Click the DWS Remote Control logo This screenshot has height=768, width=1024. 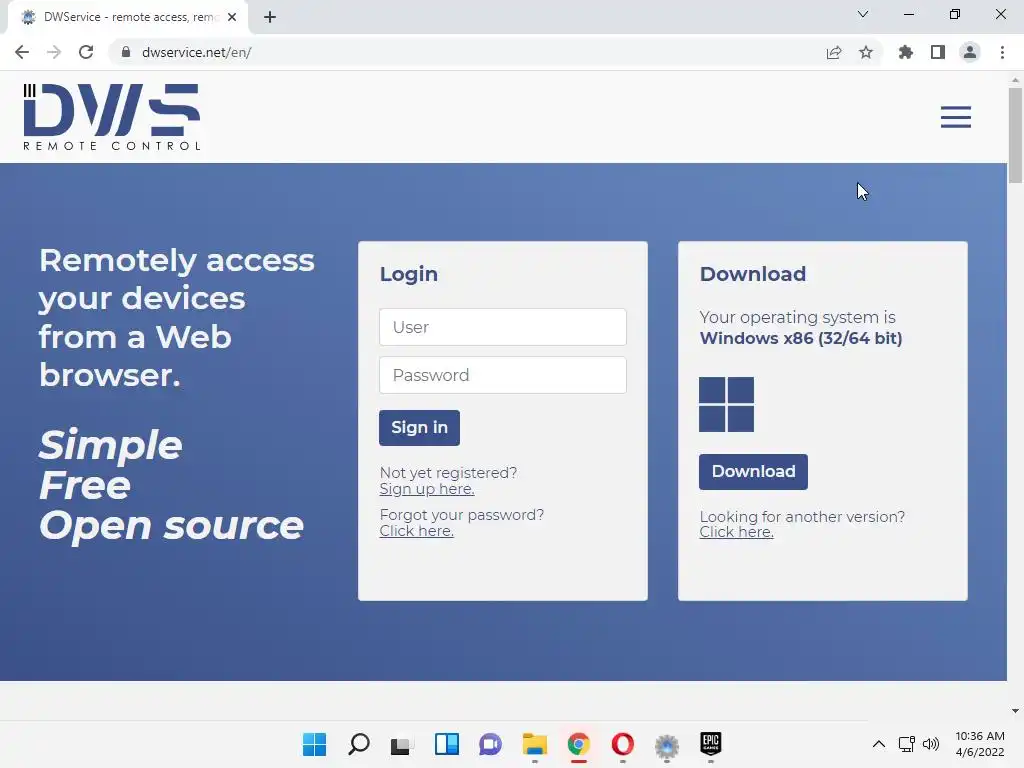pos(112,117)
